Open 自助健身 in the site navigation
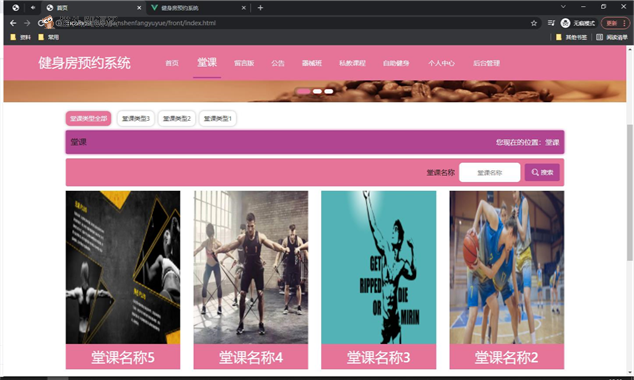The width and height of the screenshot is (634, 380). click(396, 63)
